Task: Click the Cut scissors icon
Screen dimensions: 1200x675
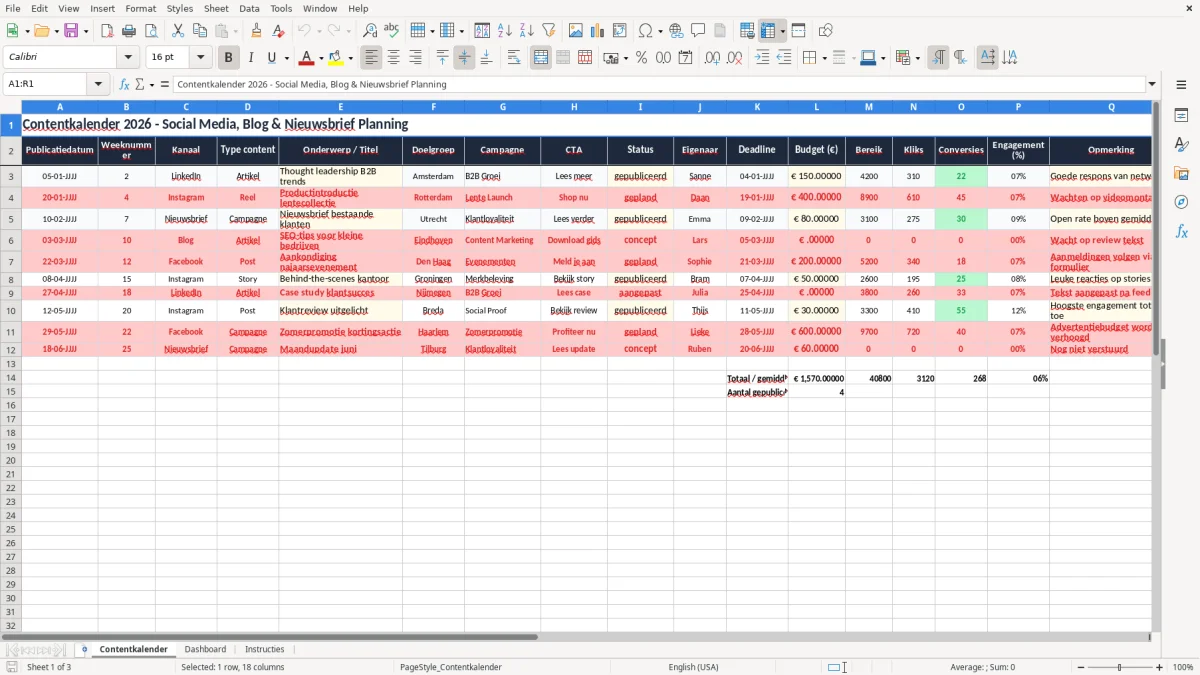Action: (x=178, y=31)
